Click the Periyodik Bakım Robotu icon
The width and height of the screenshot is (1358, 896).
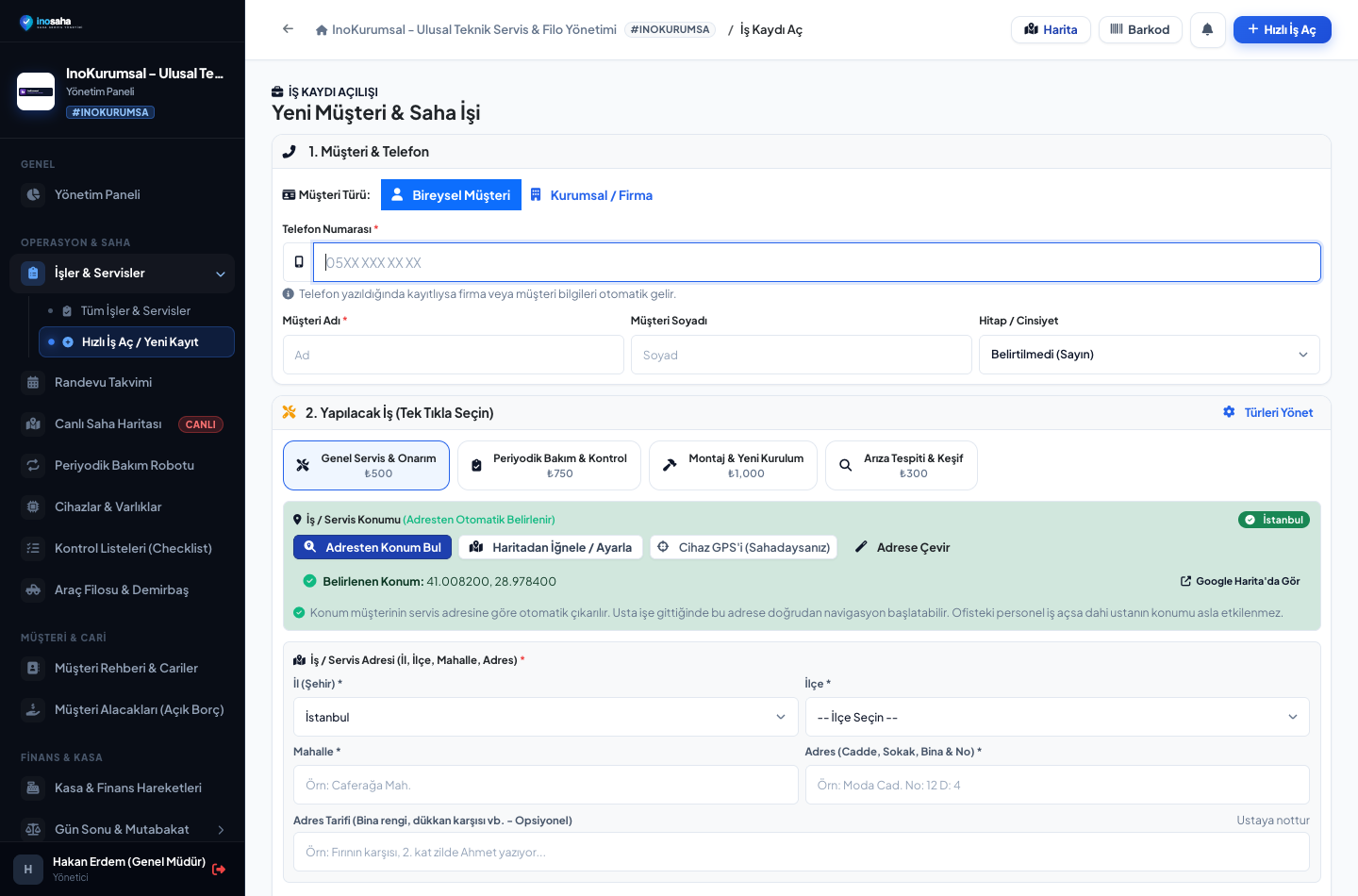pos(33,465)
